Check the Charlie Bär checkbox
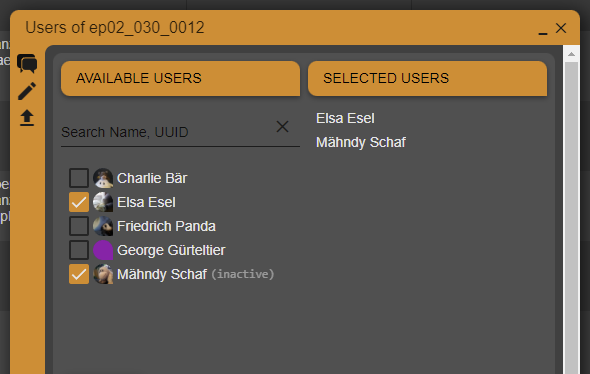The width and height of the screenshot is (590, 374). pyautogui.click(x=79, y=178)
